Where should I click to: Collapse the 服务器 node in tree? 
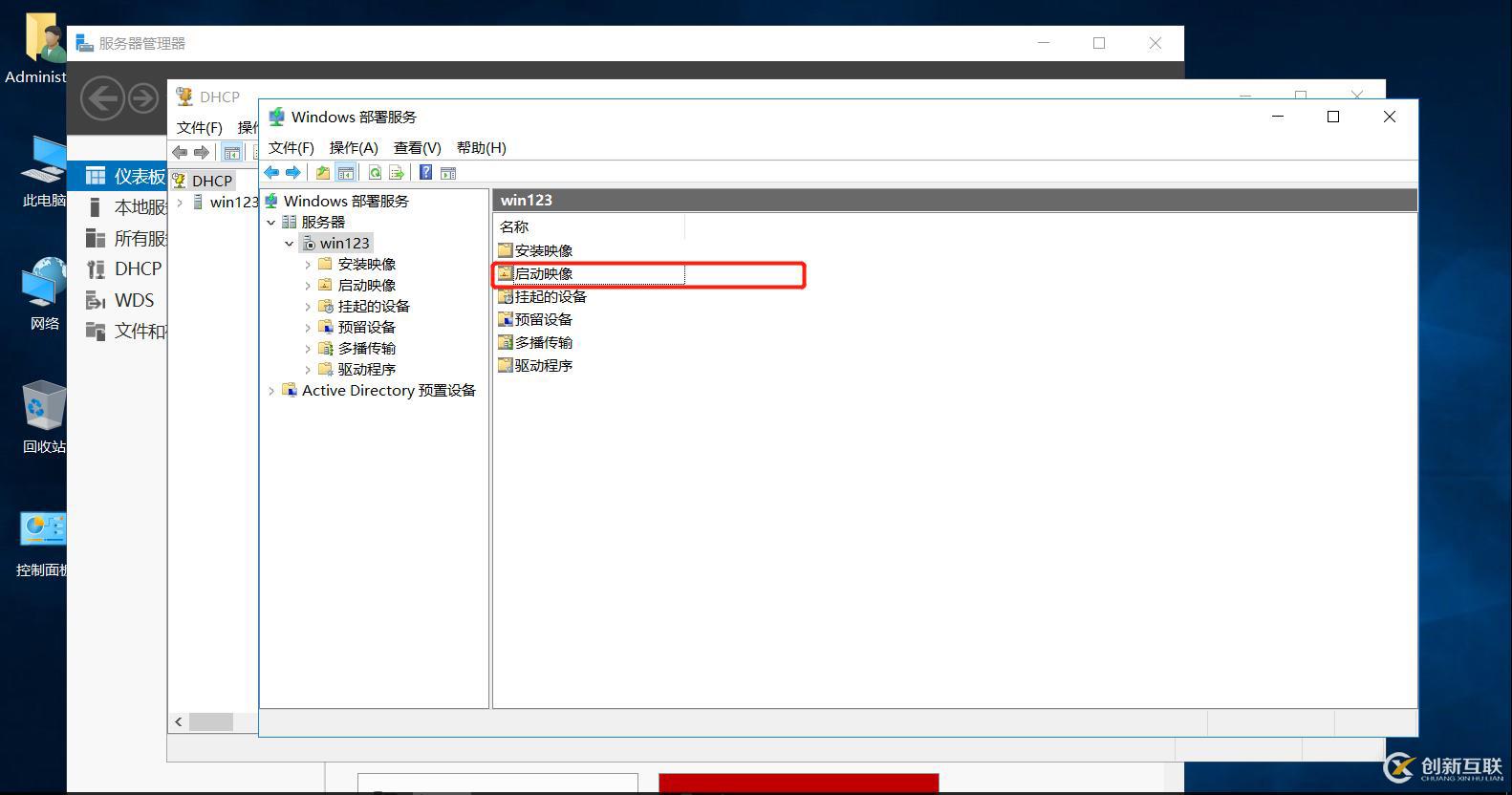tap(271, 222)
